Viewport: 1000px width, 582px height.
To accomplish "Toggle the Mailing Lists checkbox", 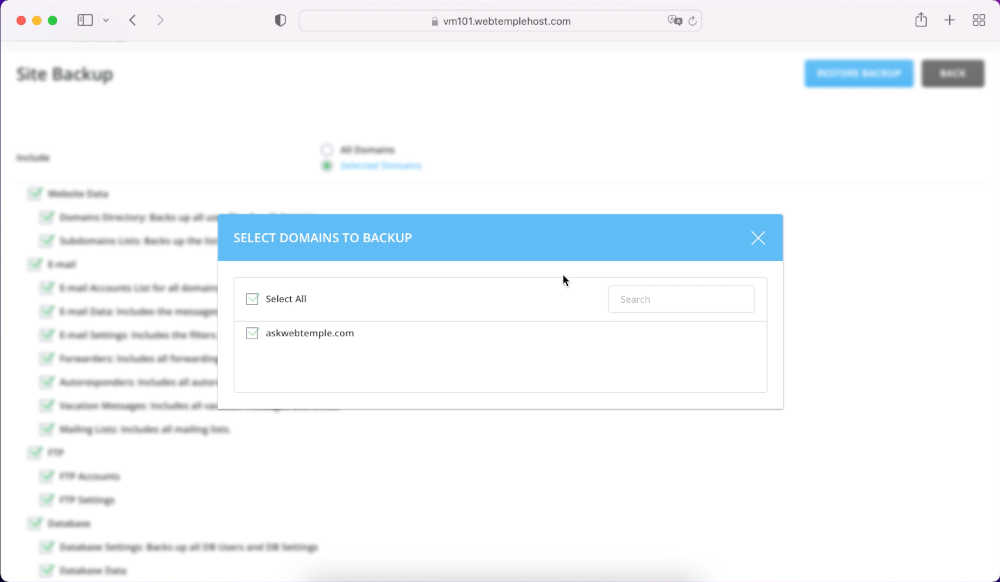I will [x=47, y=429].
